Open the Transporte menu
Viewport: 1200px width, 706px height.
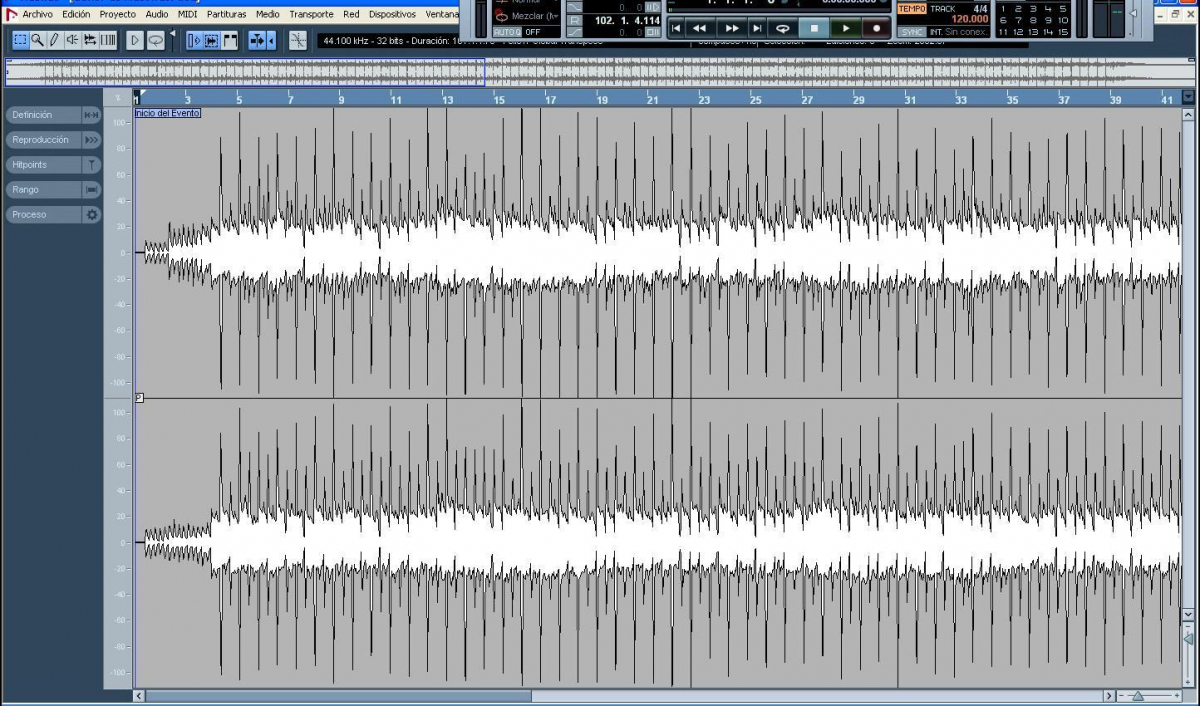[x=312, y=14]
